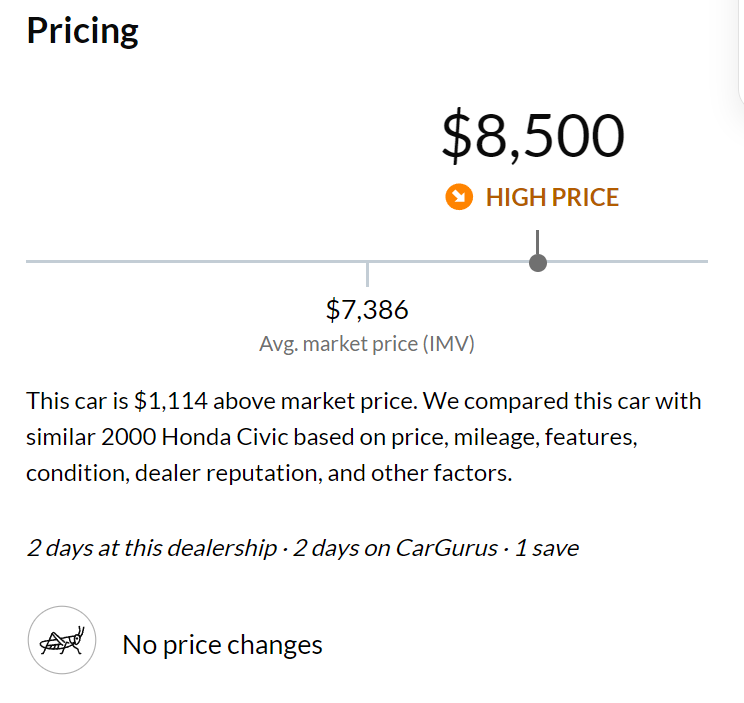Click the cricket icon in the circle
Screen dimensions: 744x703
tap(62, 640)
